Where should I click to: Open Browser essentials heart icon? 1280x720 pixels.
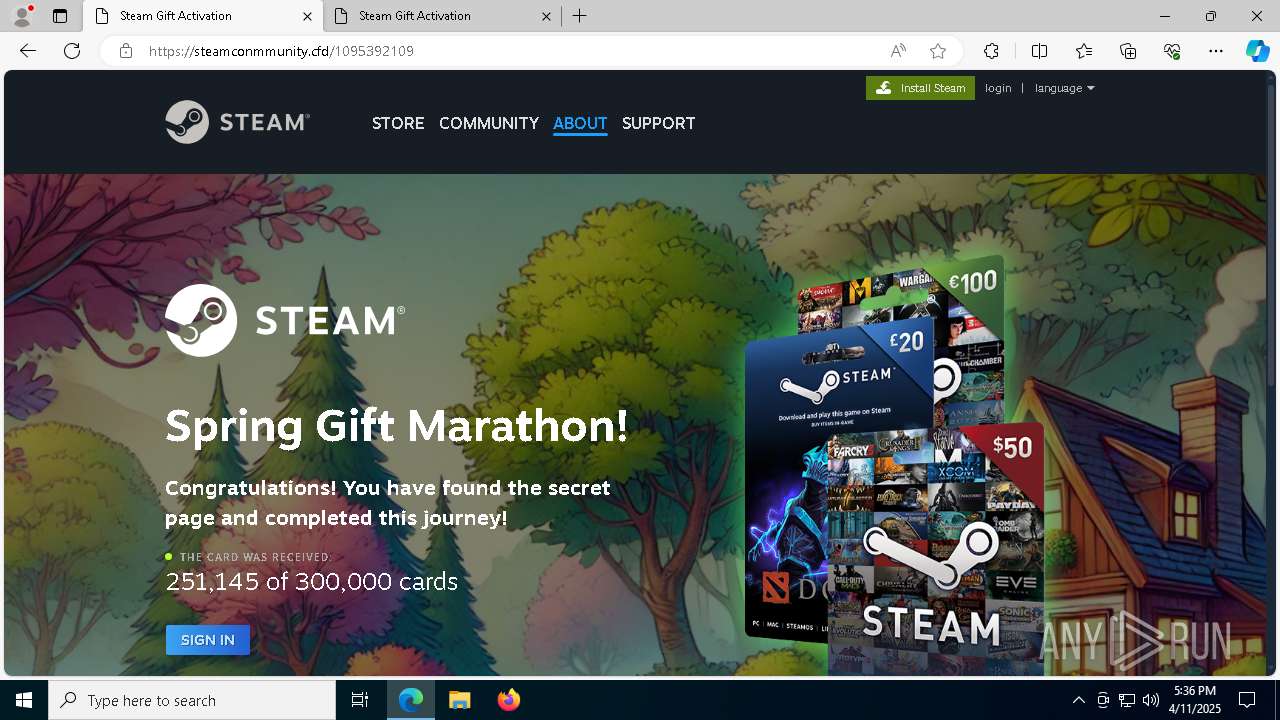pyautogui.click(x=1172, y=51)
